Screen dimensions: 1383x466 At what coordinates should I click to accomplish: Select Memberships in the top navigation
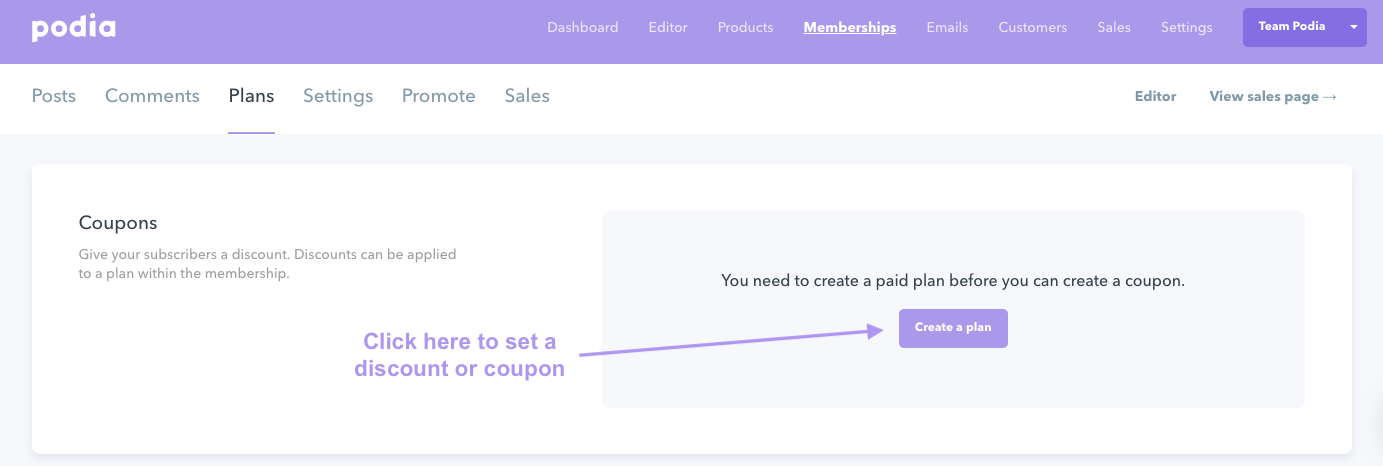point(850,28)
